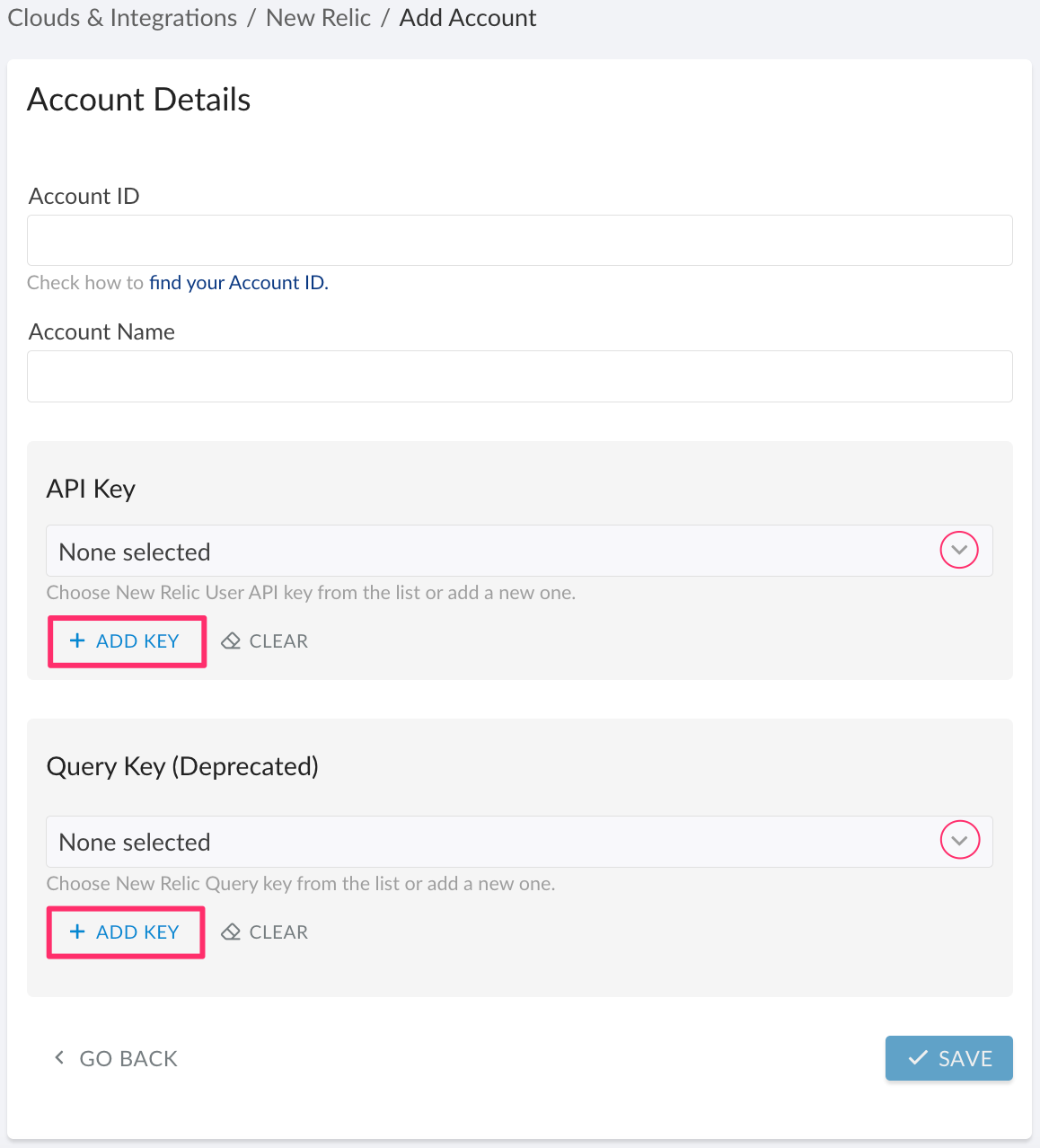
Task: Click the circled chevron on the API Key selector
Action: pos(958,549)
